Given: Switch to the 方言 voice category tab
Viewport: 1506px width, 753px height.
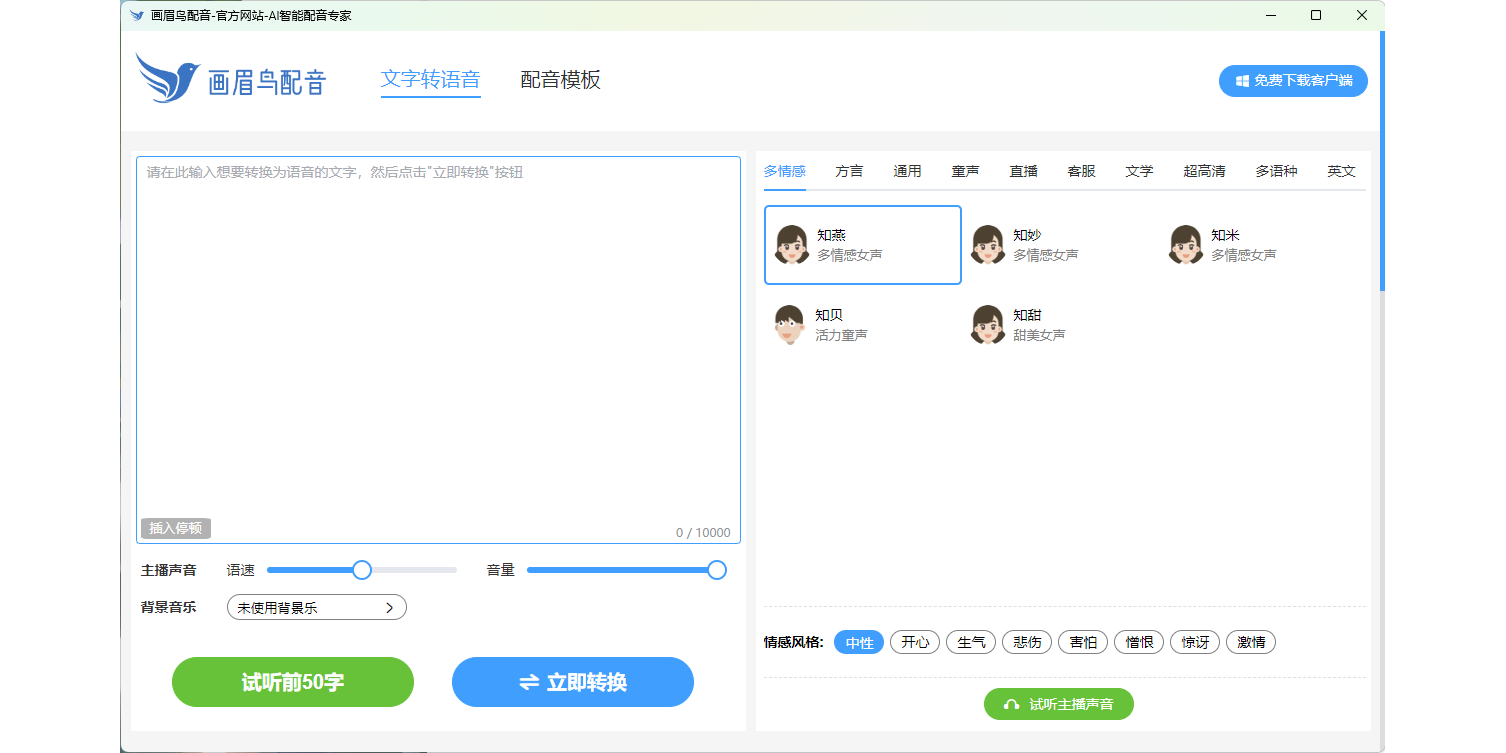Looking at the screenshot, I should point(849,171).
